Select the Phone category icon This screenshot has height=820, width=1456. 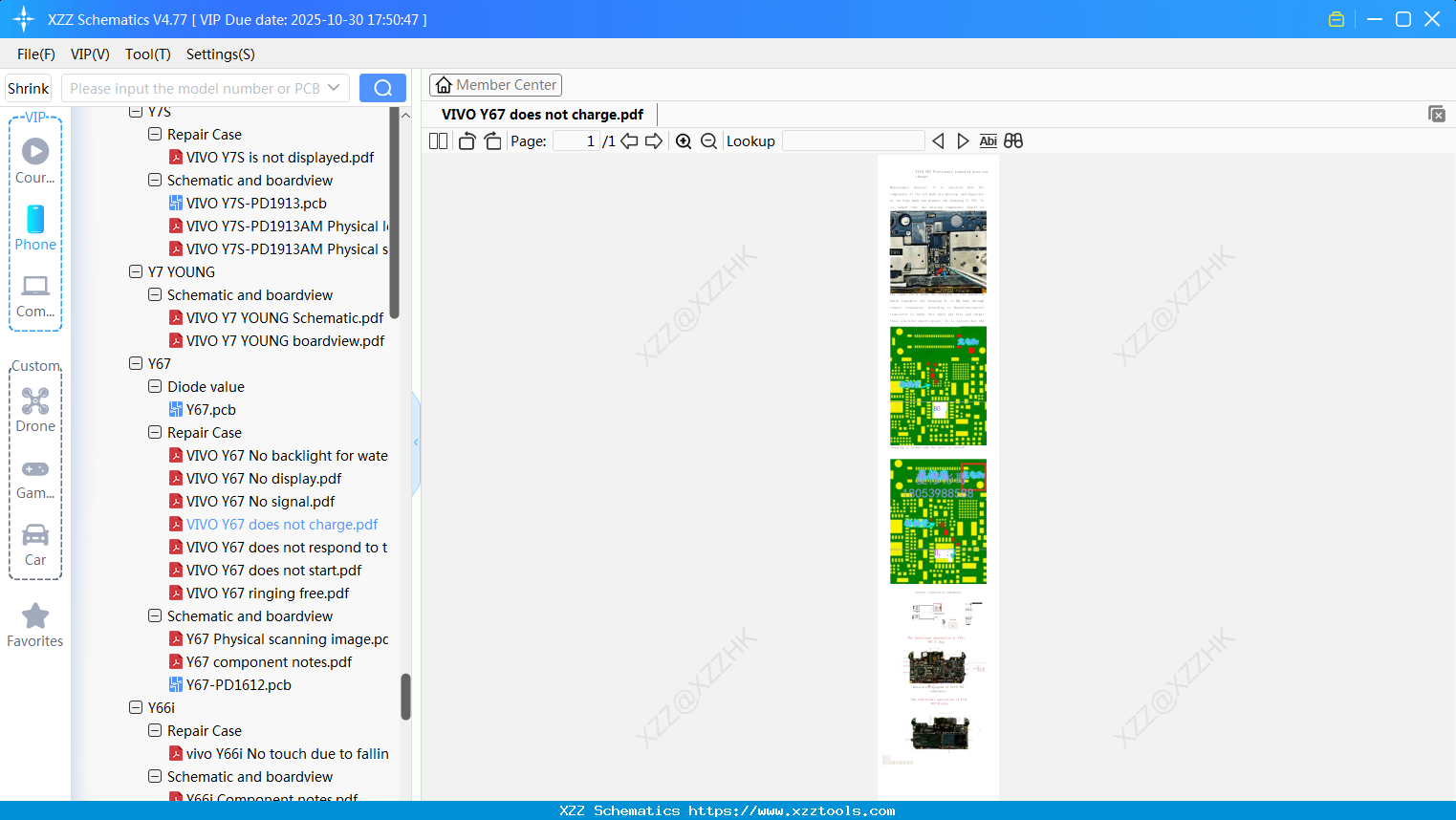pyautogui.click(x=35, y=227)
